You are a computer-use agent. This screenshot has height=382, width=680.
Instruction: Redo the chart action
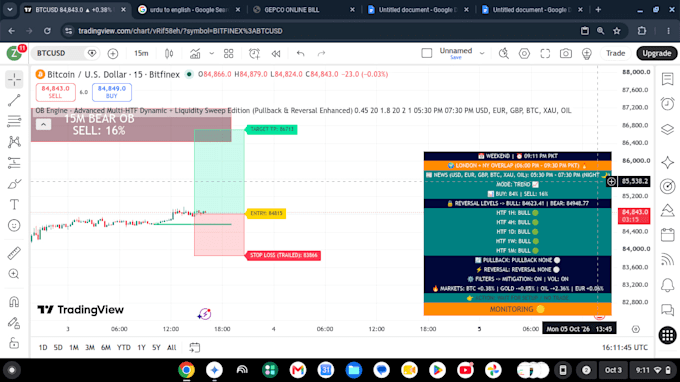pyautogui.click(x=321, y=53)
